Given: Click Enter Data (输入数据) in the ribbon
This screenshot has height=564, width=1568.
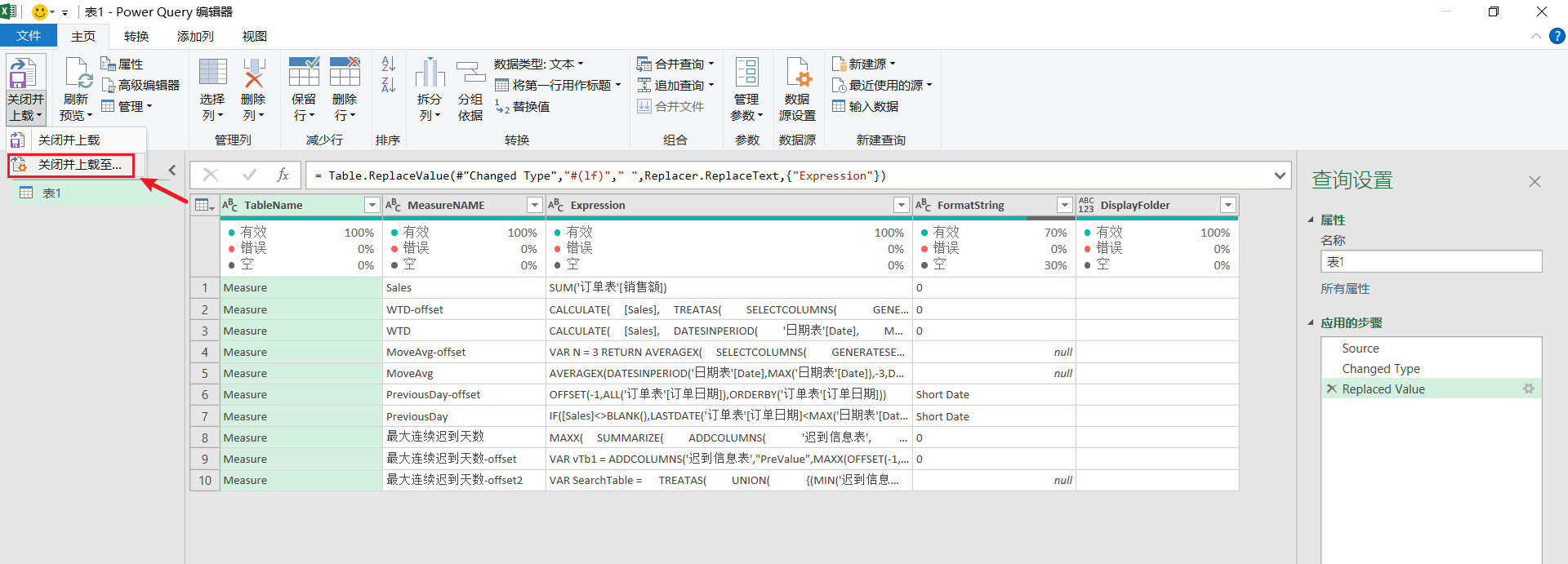Looking at the screenshot, I should pyautogui.click(x=865, y=107).
